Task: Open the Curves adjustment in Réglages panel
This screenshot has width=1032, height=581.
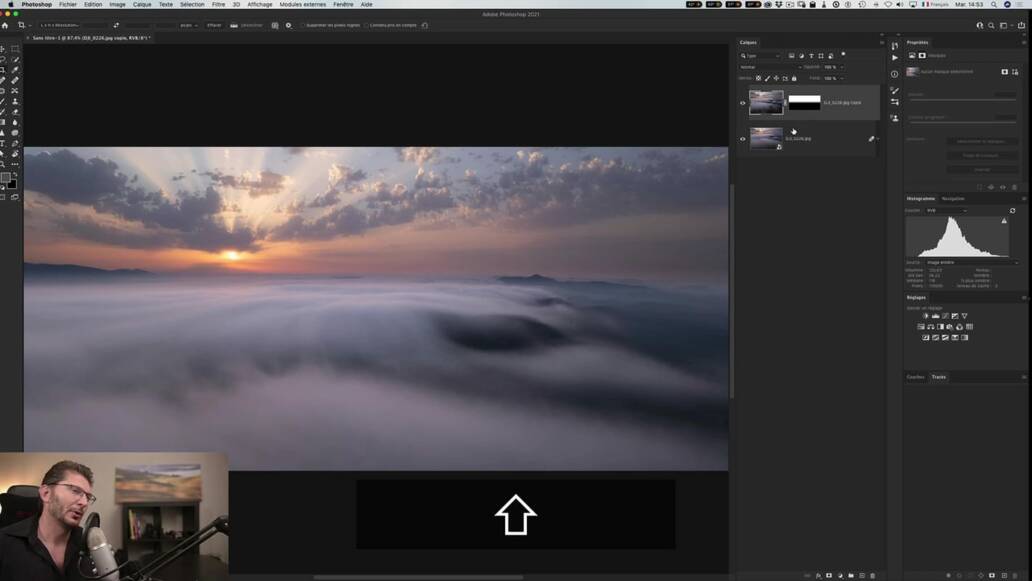Action: [946, 316]
